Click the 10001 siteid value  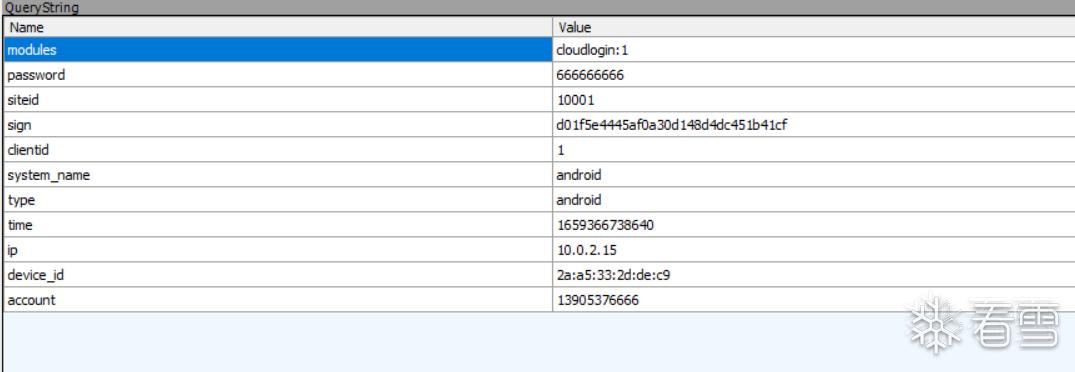click(575, 100)
